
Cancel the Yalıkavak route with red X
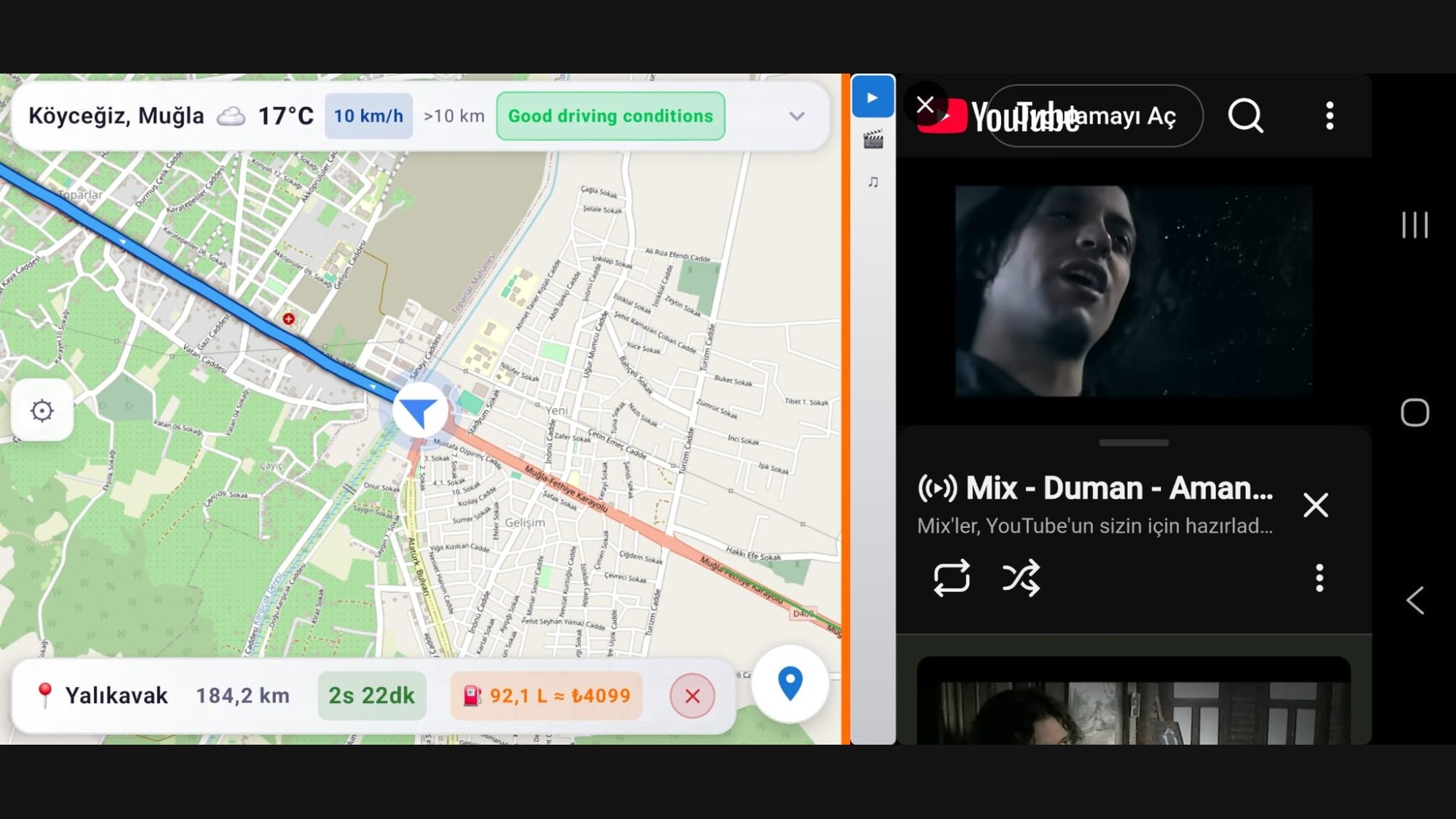[x=692, y=695]
